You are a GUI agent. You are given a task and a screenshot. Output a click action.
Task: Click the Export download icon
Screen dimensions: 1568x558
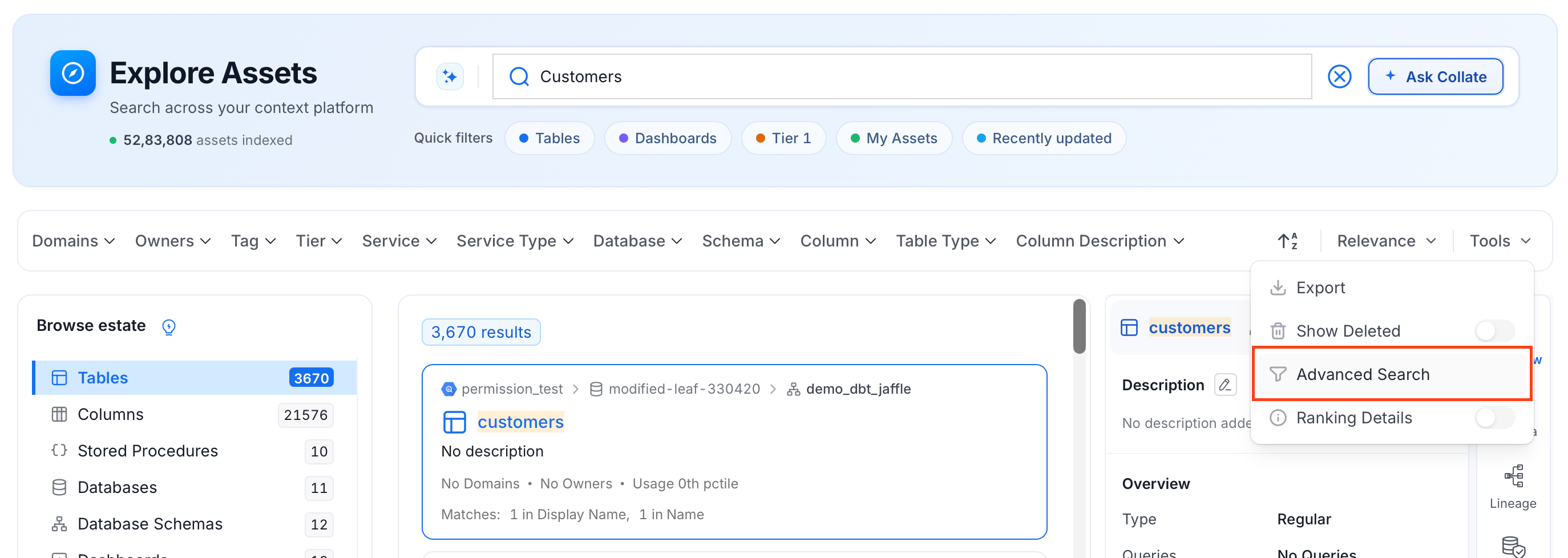(1278, 288)
